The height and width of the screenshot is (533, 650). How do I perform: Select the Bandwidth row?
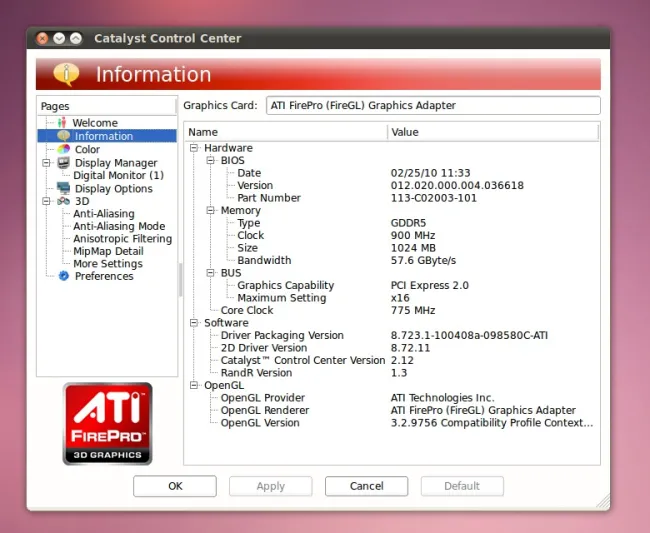[x=392, y=260]
